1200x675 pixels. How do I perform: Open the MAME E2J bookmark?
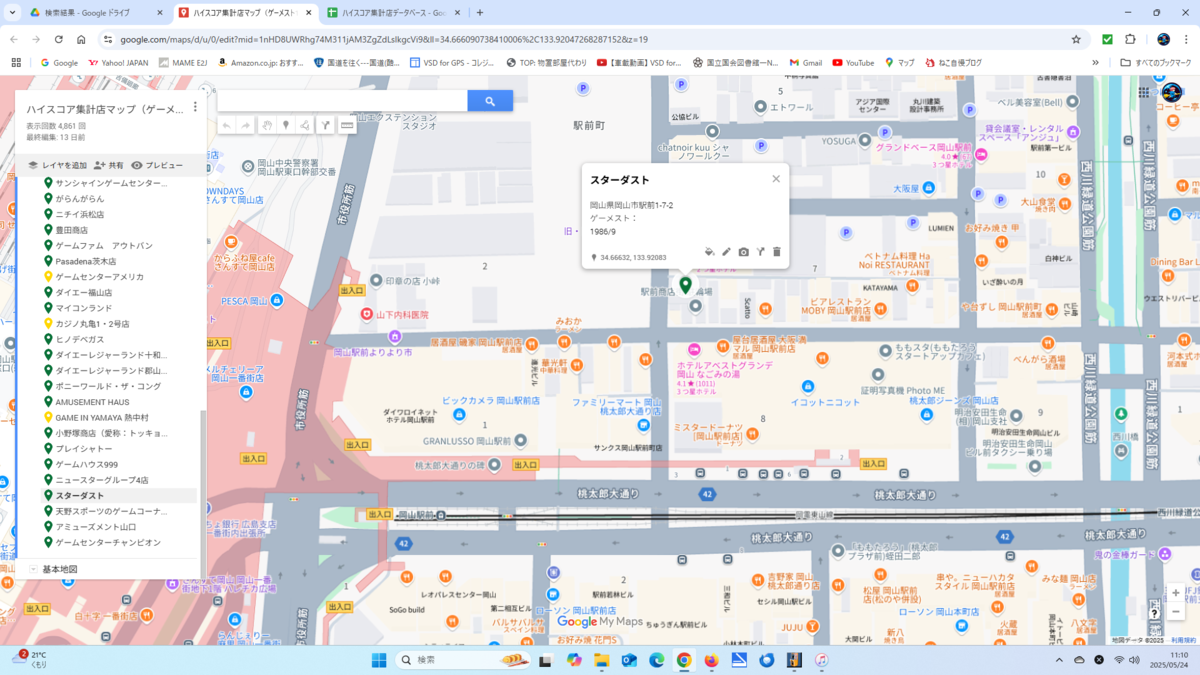tap(182, 62)
